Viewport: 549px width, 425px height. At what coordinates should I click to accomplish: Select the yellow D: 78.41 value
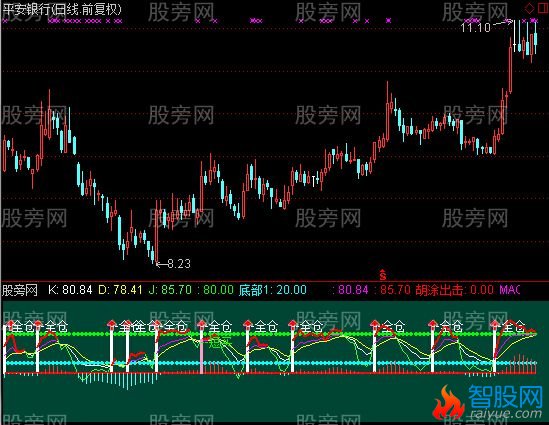point(120,290)
